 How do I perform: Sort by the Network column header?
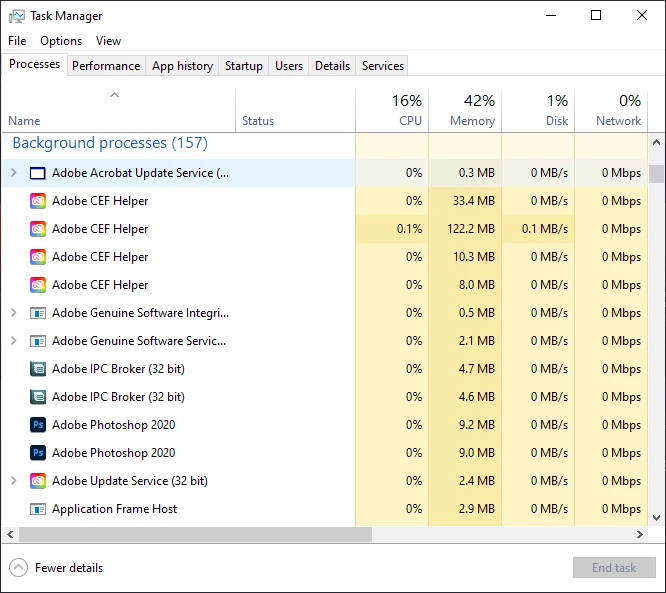click(x=611, y=111)
